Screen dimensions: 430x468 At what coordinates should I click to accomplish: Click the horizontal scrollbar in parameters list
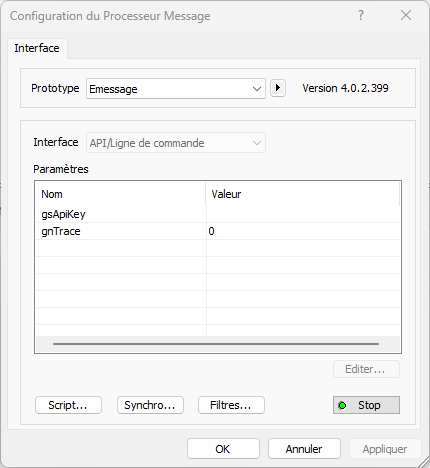coord(216,344)
